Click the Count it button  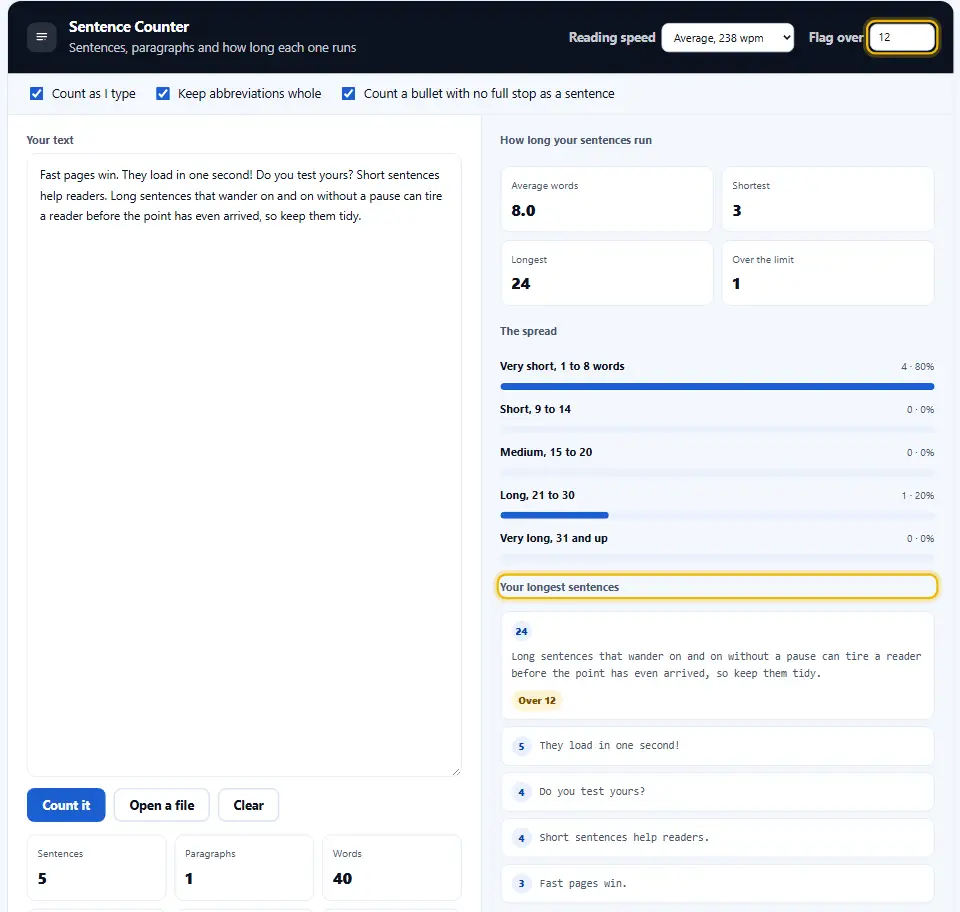(x=66, y=805)
